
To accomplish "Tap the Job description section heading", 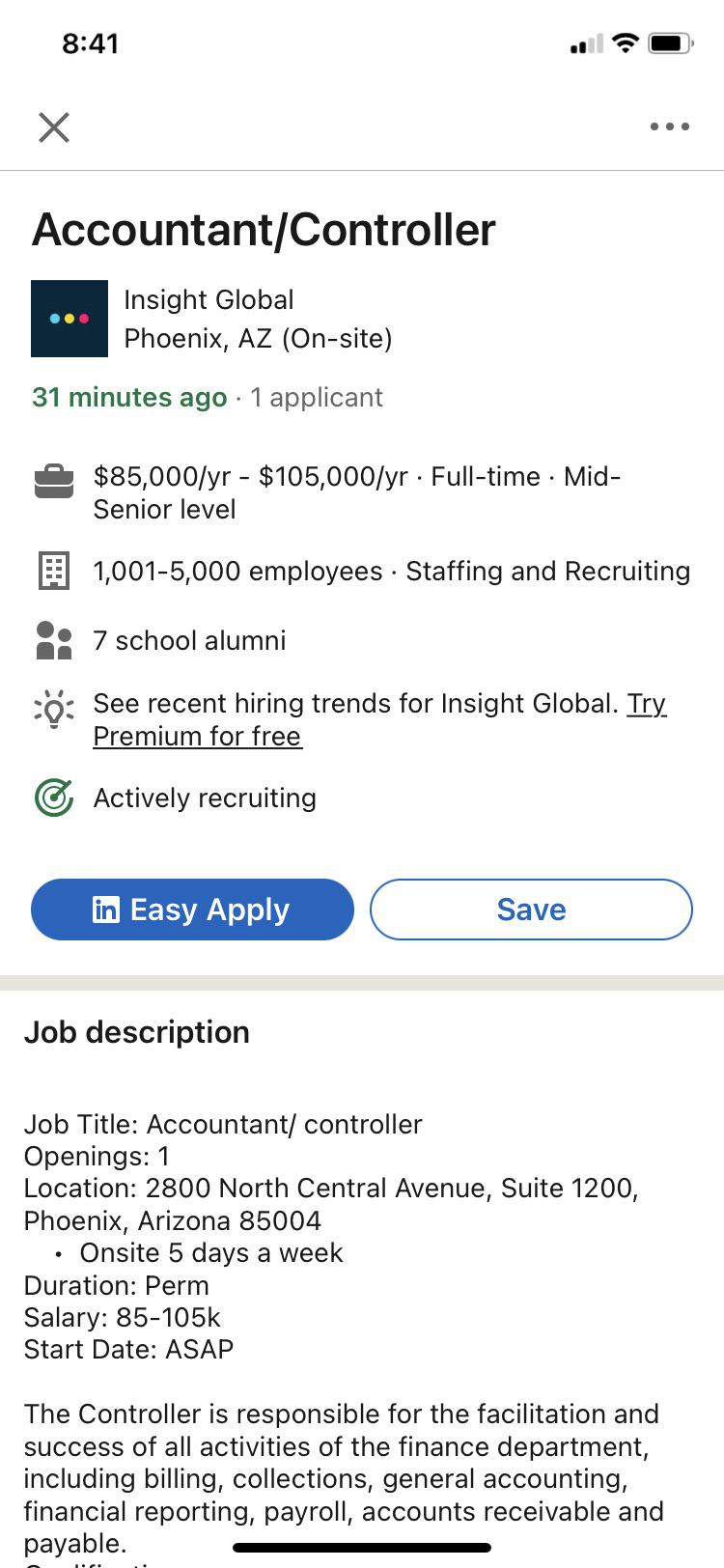I will (137, 1032).
